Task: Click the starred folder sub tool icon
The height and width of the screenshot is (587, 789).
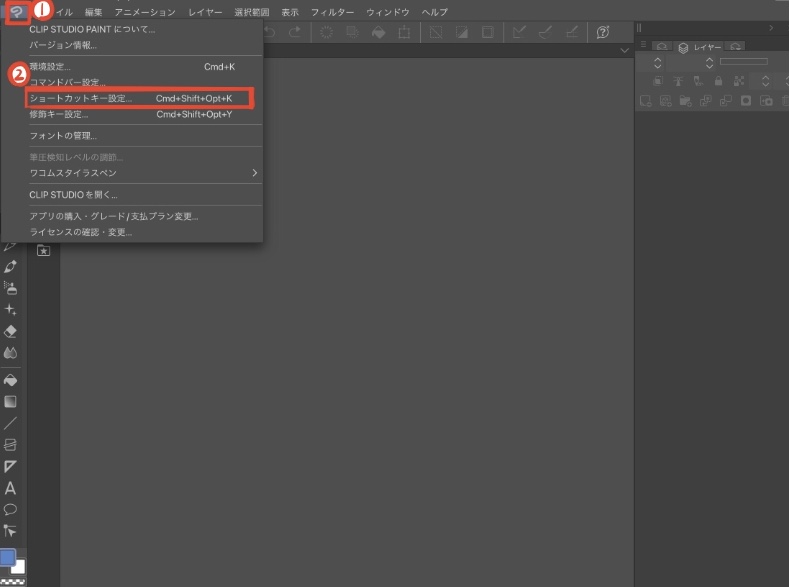Action: pyautogui.click(x=44, y=250)
